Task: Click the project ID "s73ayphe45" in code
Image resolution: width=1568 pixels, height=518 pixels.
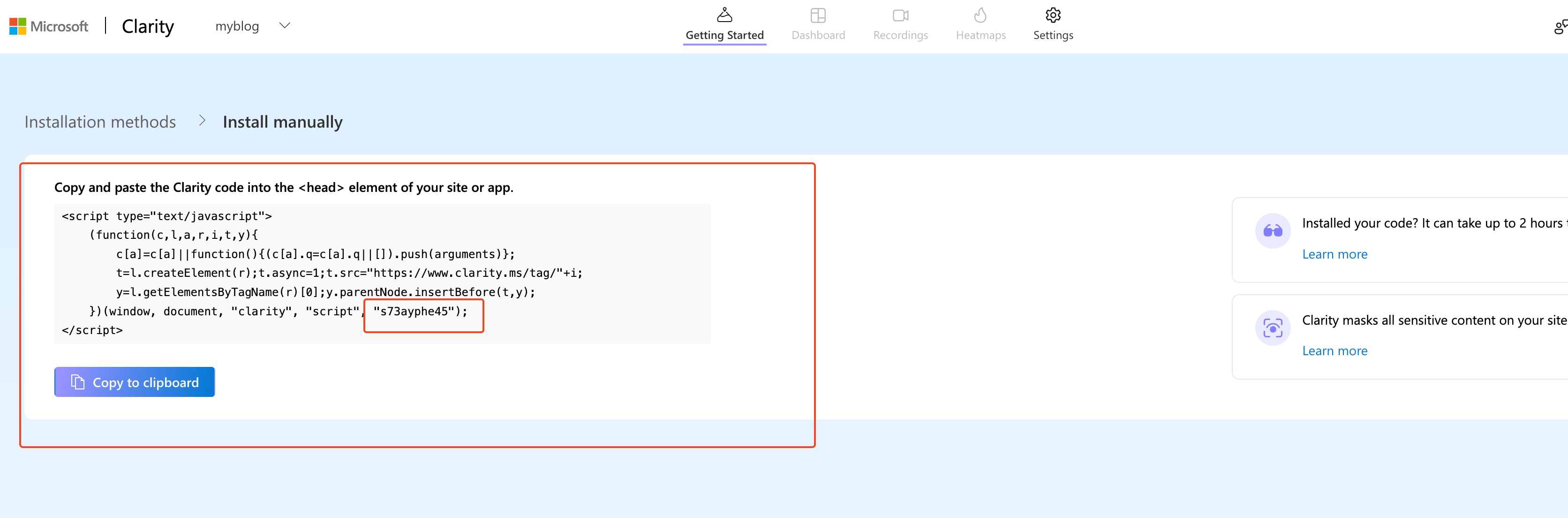Action: click(414, 312)
